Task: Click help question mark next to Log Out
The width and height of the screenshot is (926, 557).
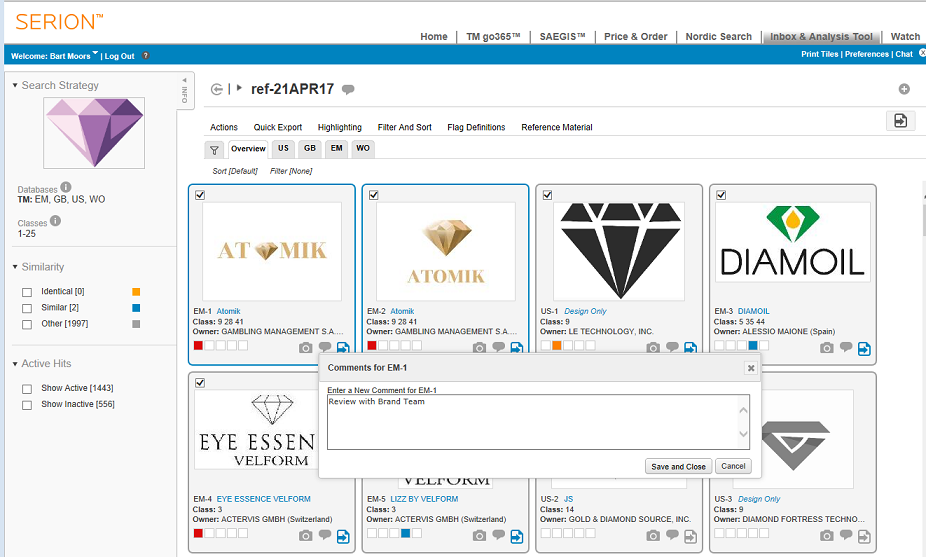Action: [145, 56]
